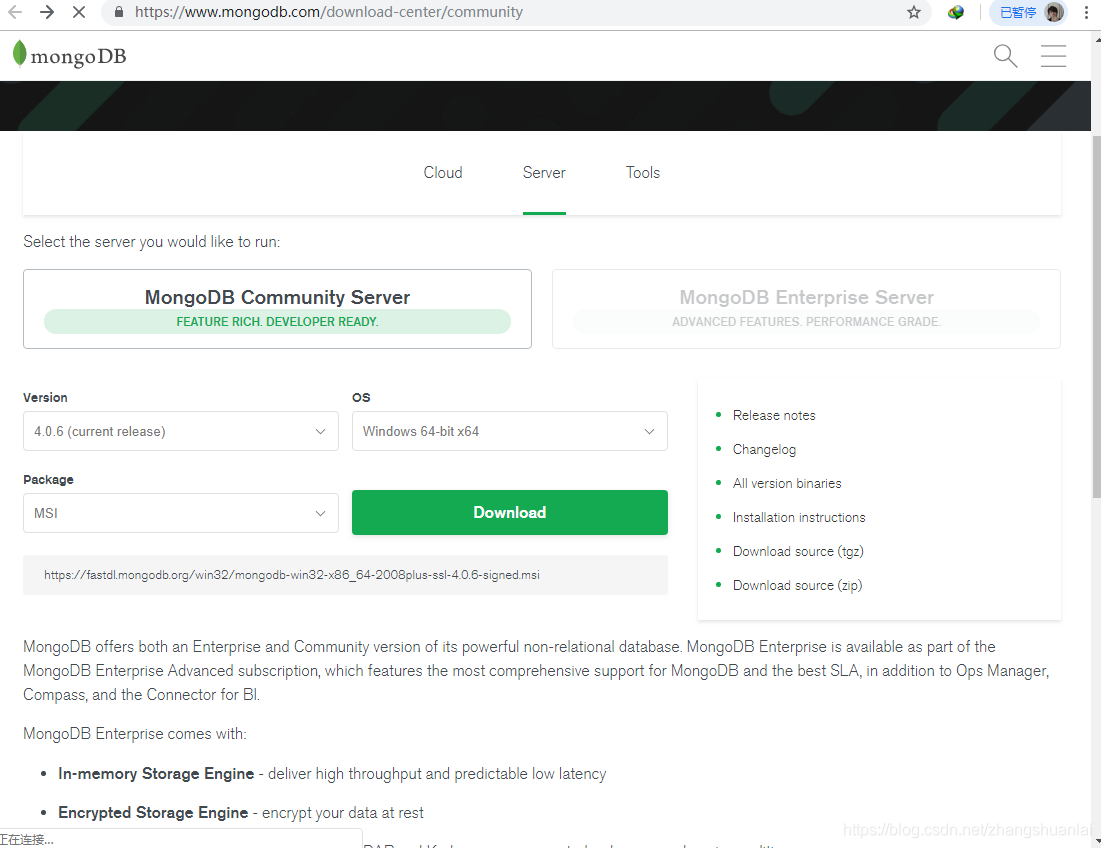Viewport: 1101px width, 848px height.
Task: Open Installation instructions link
Action: tap(798, 517)
